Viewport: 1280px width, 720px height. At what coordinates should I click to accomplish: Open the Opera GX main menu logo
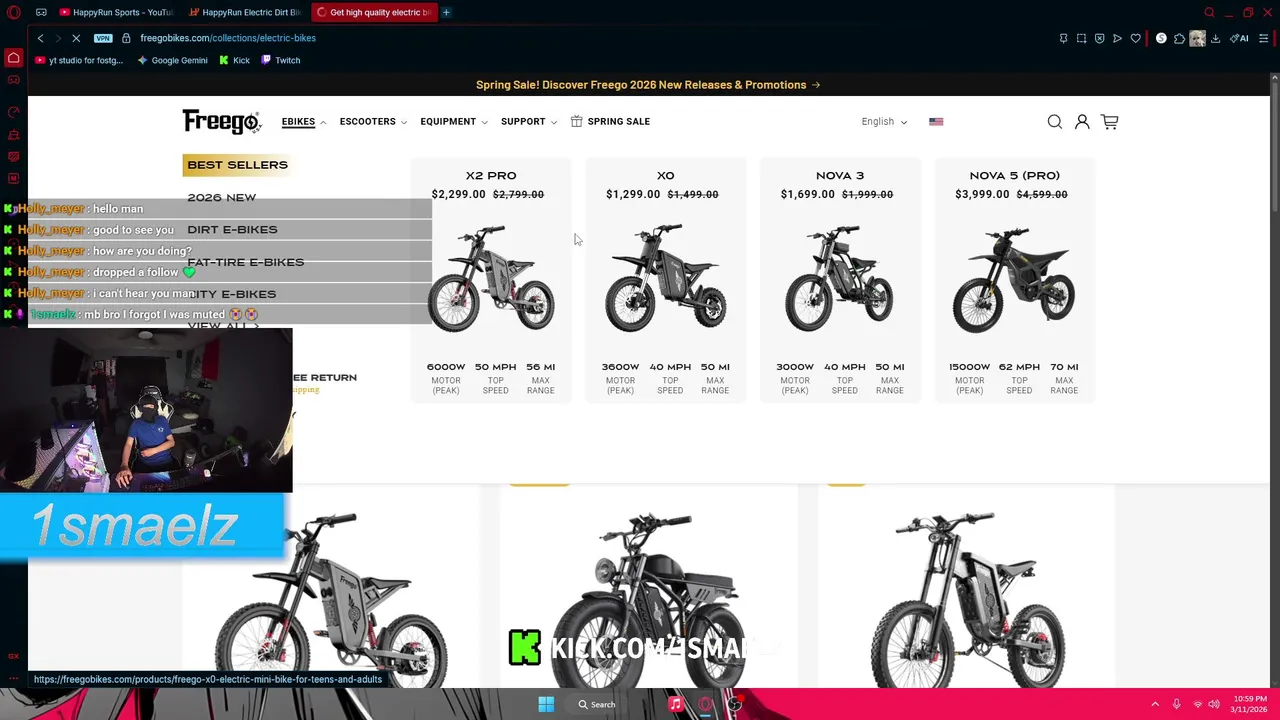coord(13,12)
